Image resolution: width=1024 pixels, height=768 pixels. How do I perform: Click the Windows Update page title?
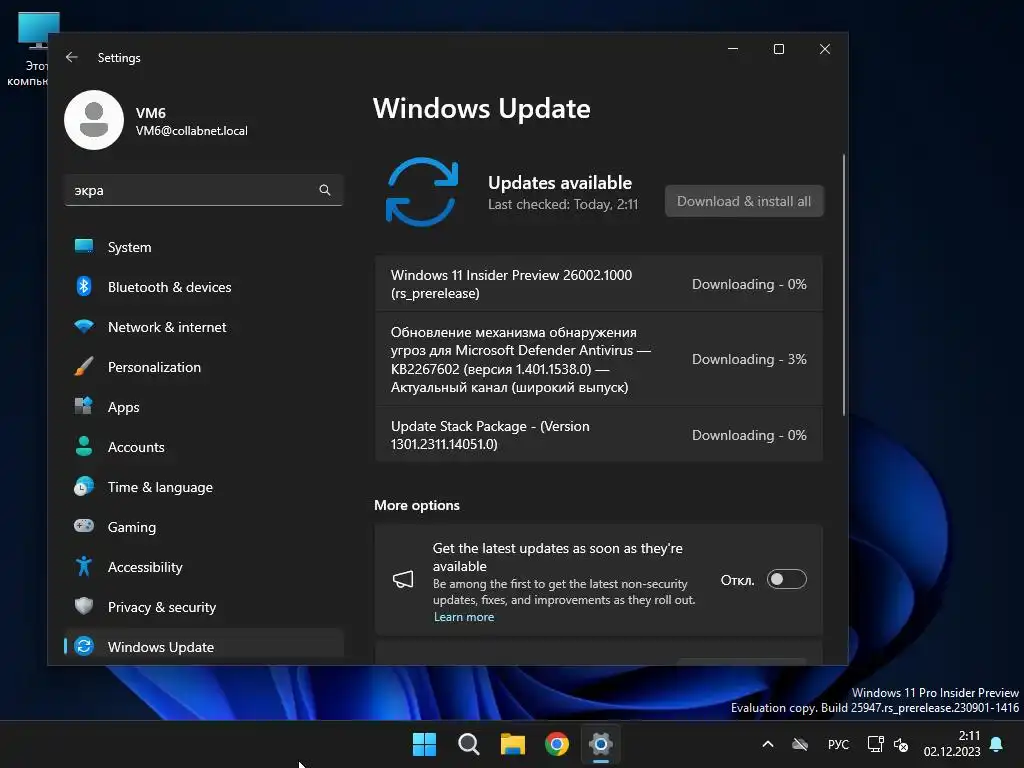tap(481, 108)
